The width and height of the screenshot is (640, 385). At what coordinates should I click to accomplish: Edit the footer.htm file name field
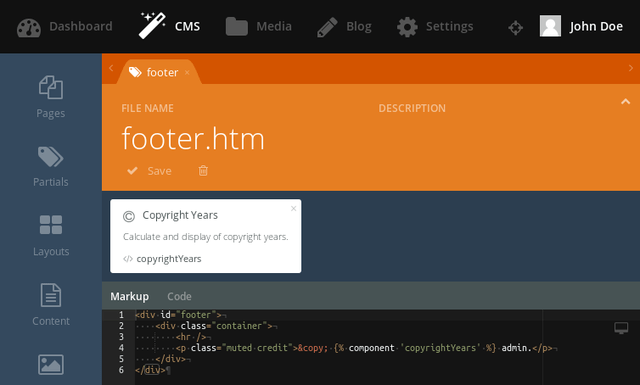point(193,139)
